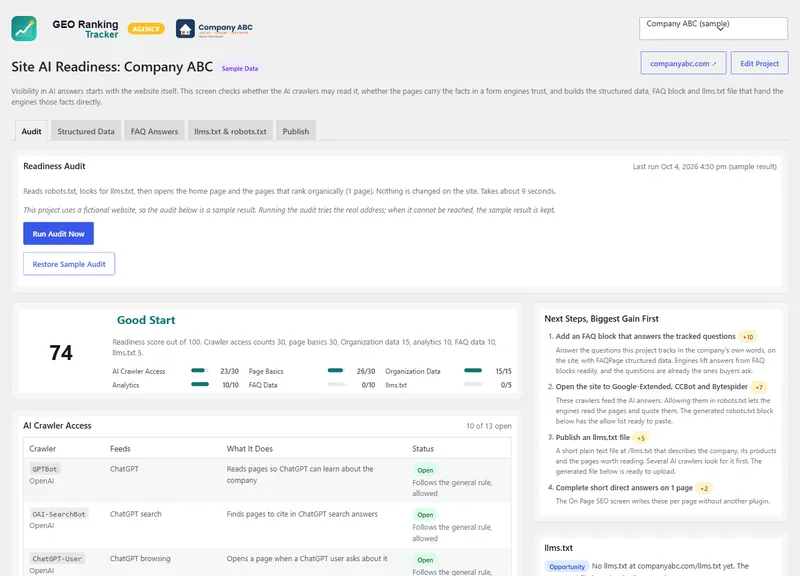The width and height of the screenshot is (800, 576).
Task: Click the Crawler column header
Action: (42, 449)
